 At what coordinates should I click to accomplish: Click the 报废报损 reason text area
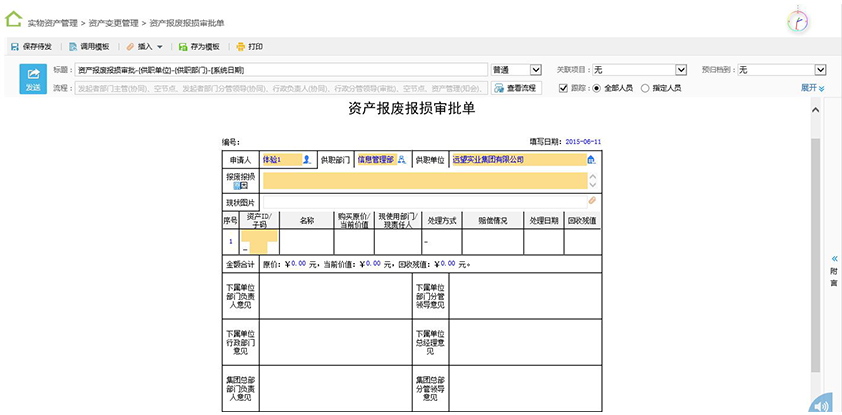(425, 181)
